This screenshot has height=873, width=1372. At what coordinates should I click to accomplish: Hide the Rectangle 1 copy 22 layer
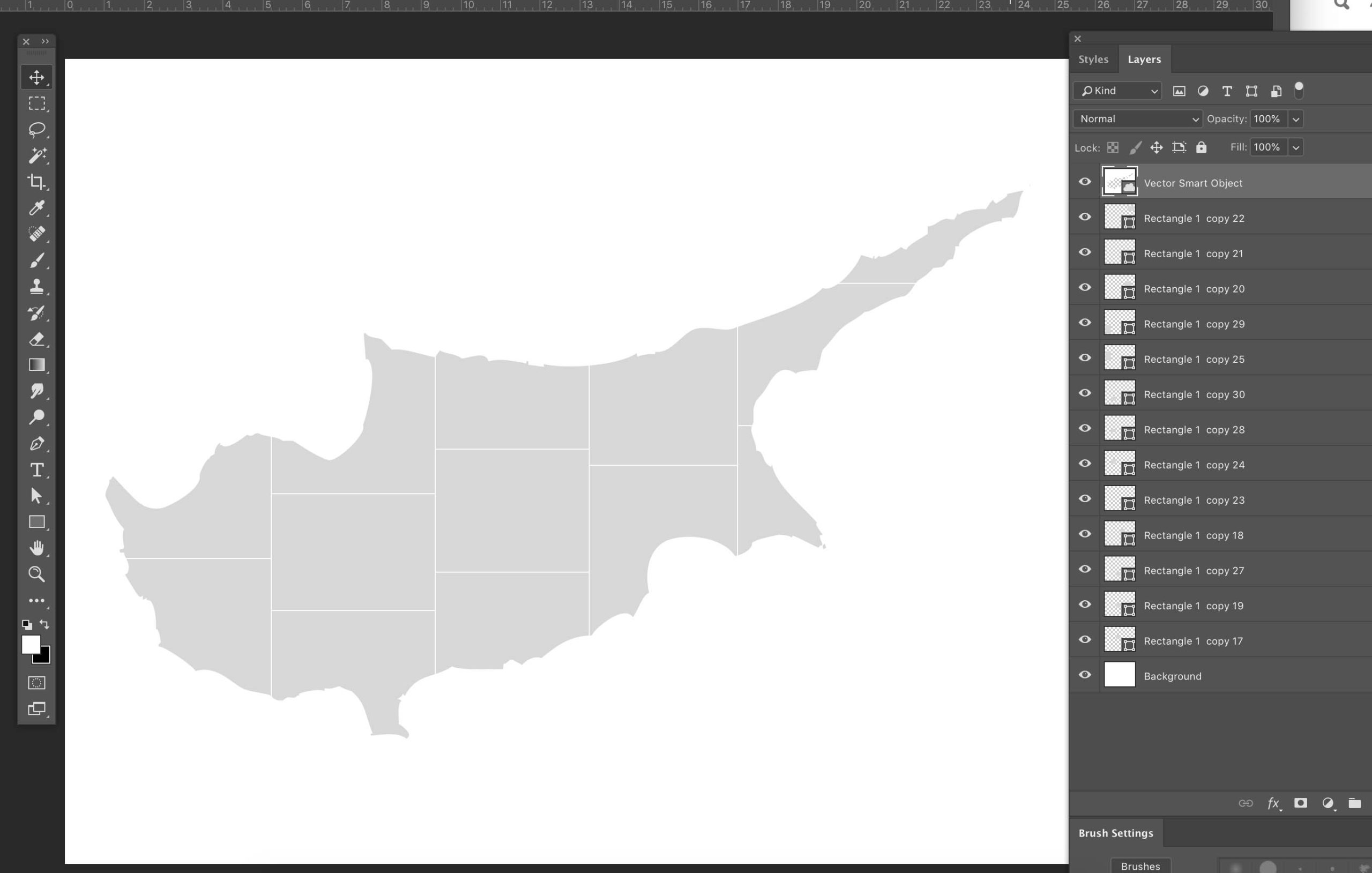(1085, 218)
